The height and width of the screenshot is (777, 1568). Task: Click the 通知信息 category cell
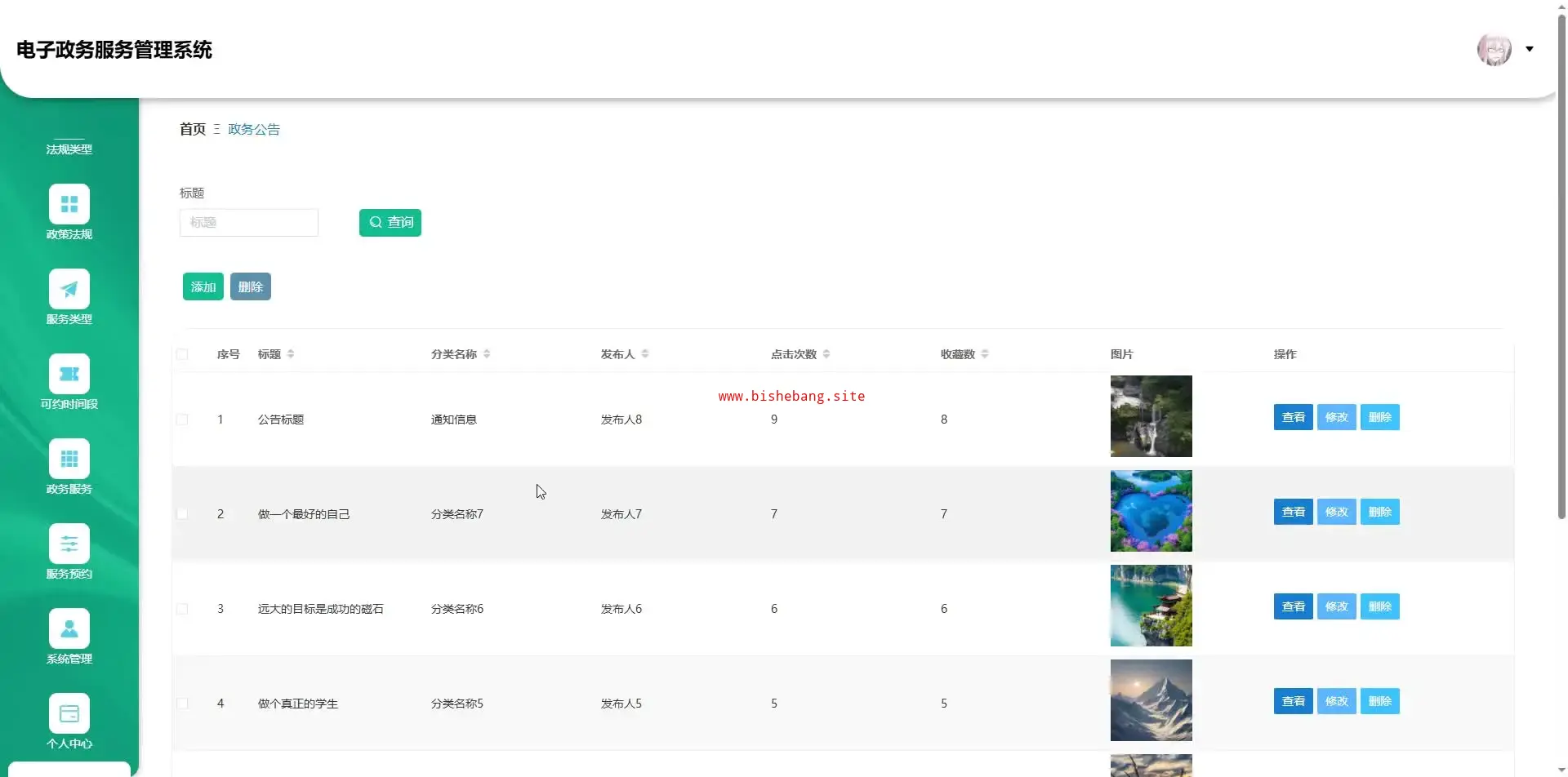tap(454, 420)
